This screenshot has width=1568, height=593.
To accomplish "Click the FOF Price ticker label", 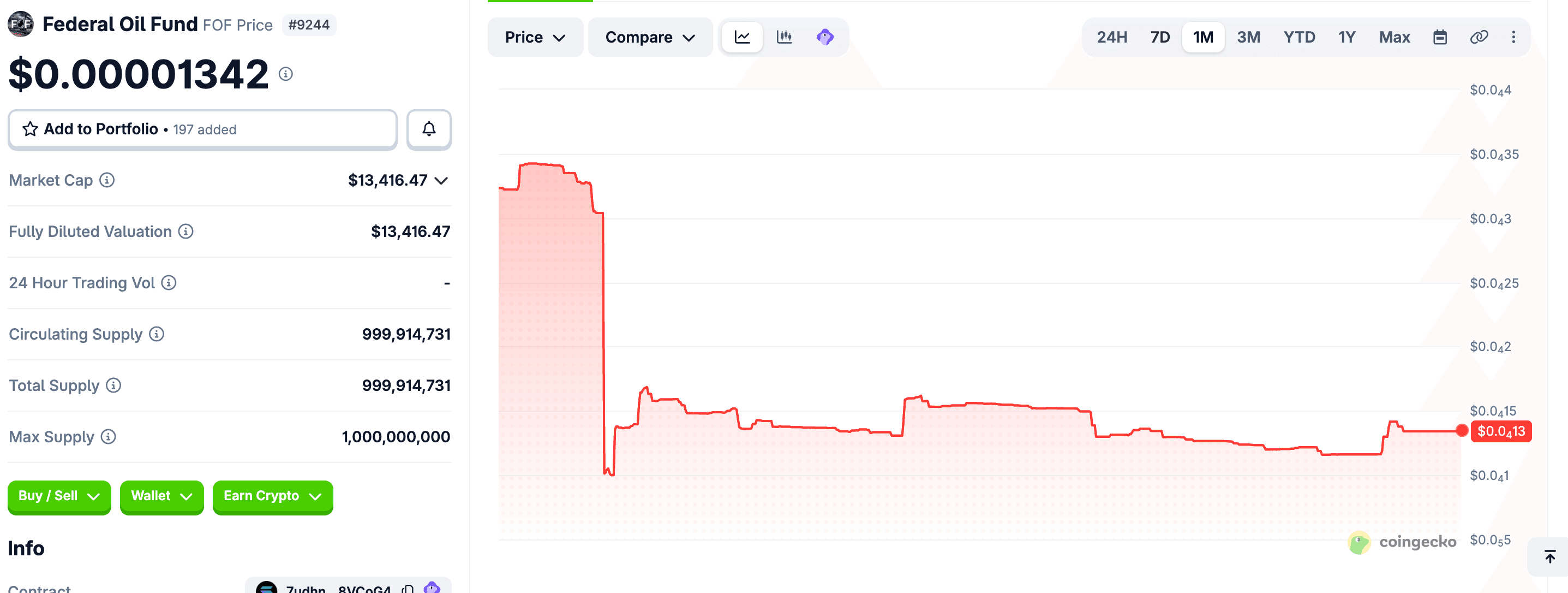I will click(x=237, y=25).
